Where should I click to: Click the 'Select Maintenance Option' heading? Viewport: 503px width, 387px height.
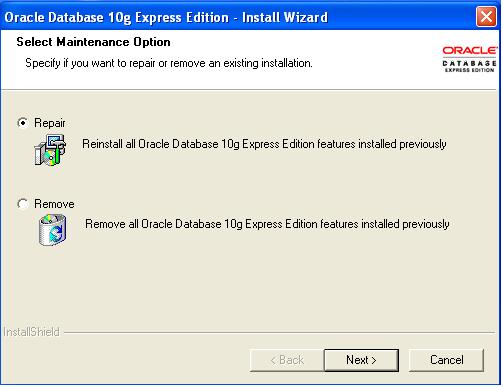pyautogui.click(x=93, y=42)
